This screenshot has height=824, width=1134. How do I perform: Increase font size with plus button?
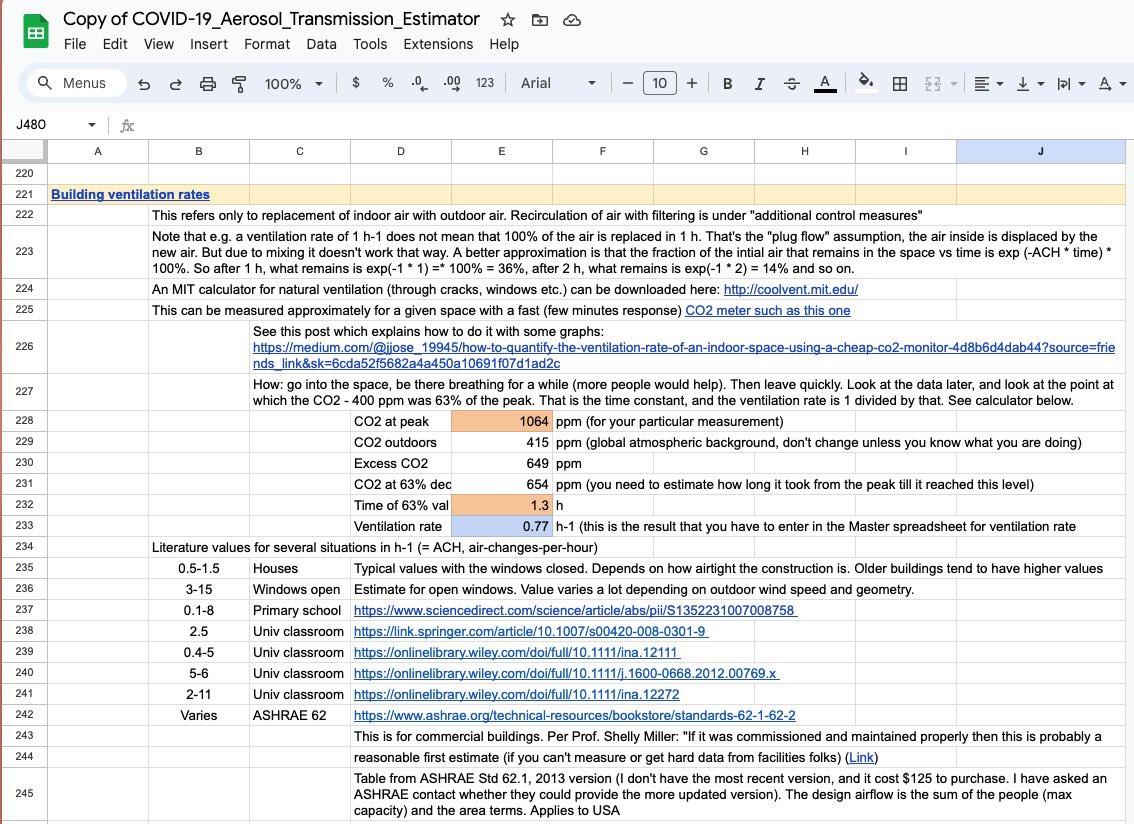(692, 83)
